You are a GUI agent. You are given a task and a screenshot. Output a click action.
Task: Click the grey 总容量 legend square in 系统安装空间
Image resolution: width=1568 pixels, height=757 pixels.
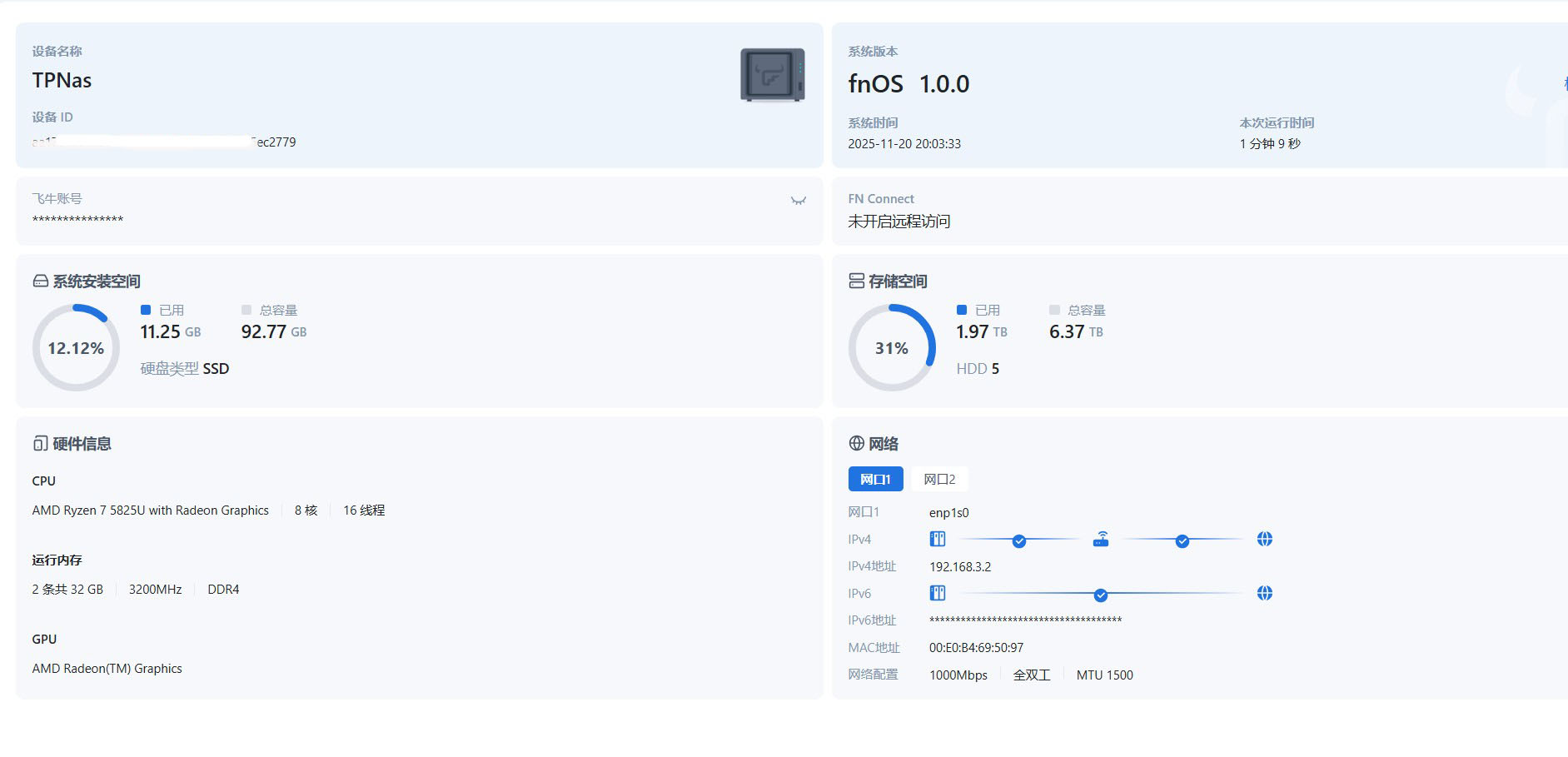click(x=246, y=310)
